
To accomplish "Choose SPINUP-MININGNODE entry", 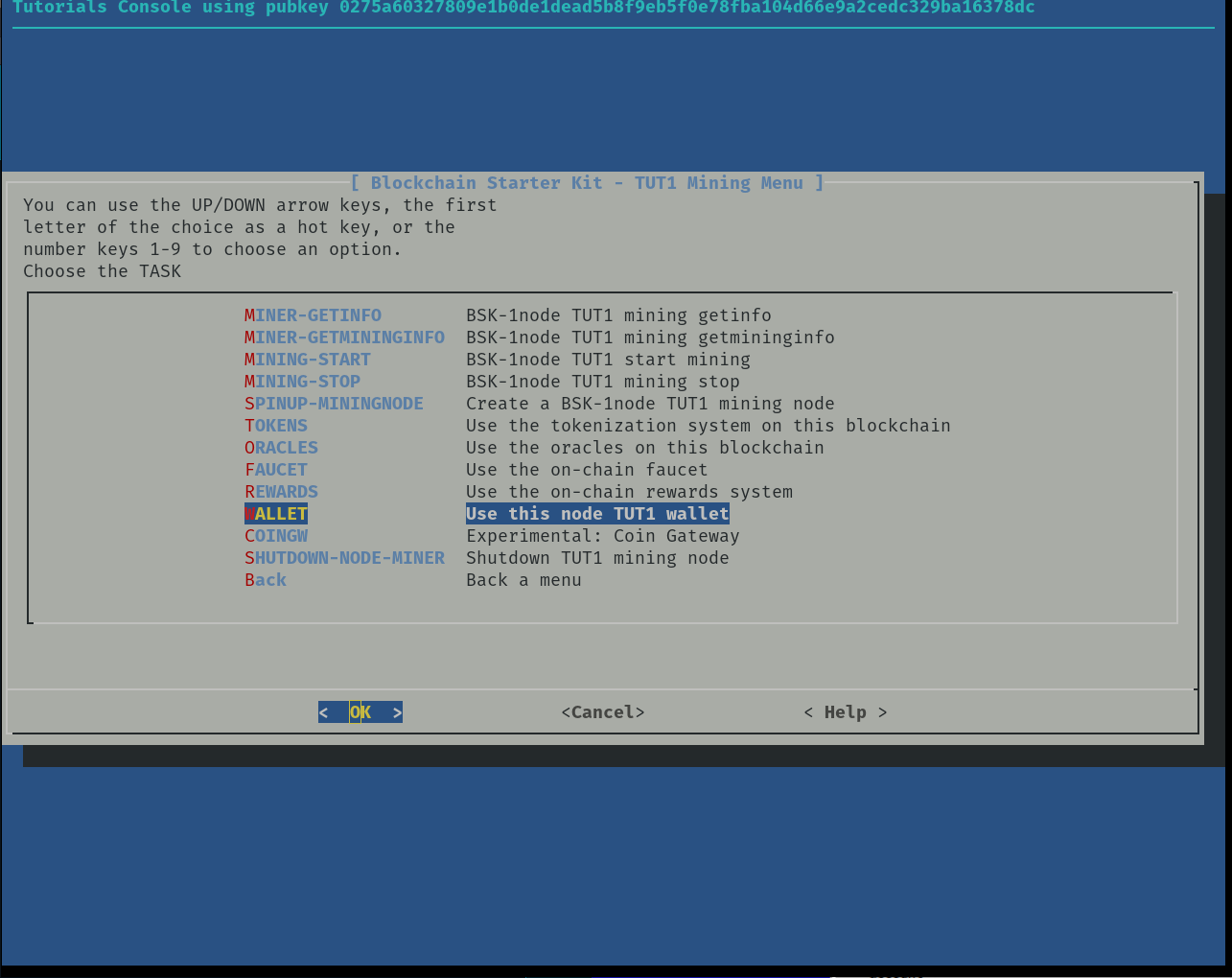I will (x=334, y=404).
